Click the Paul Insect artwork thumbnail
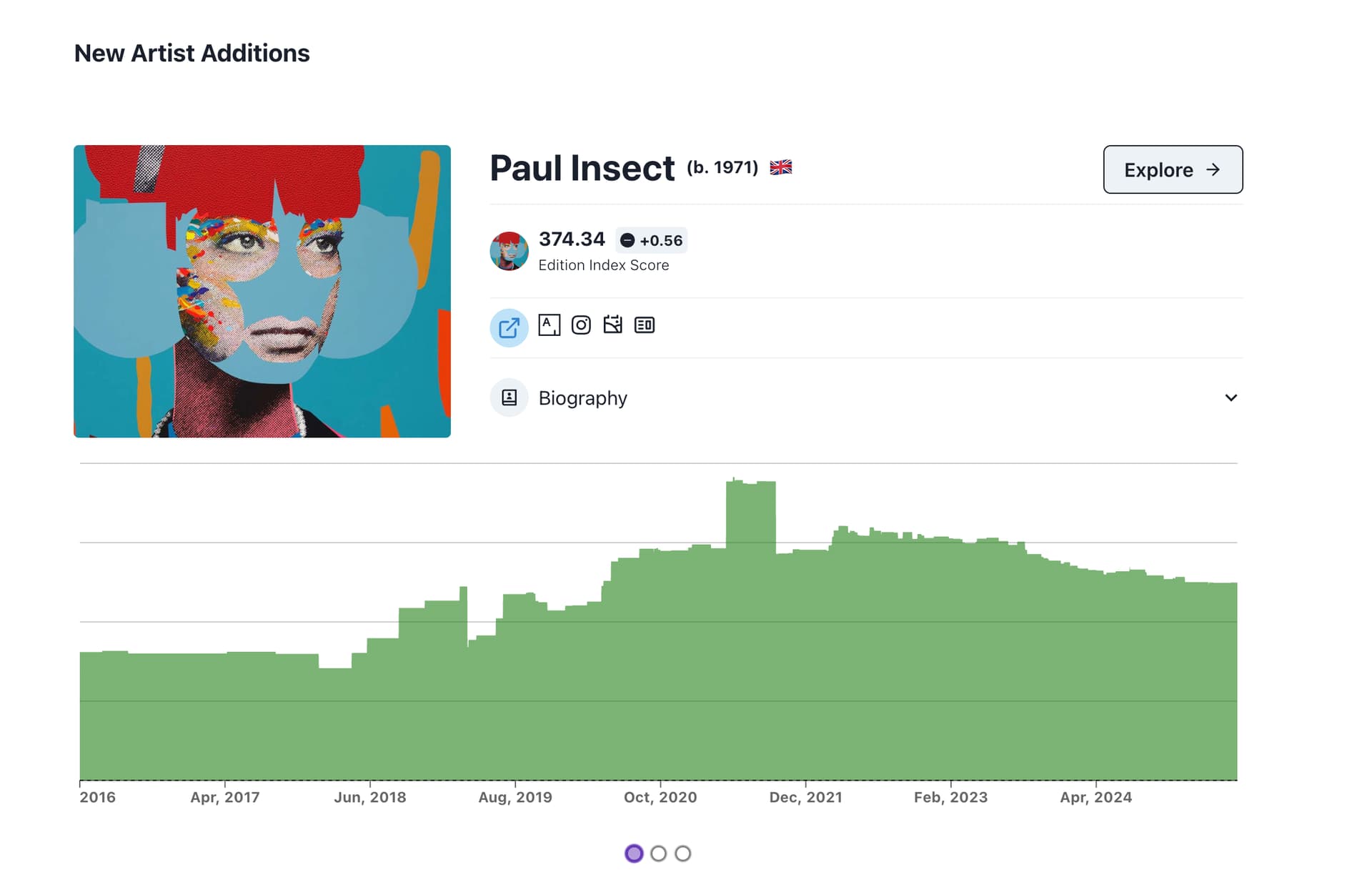Image resolution: width=1372 pixels, height=895 pixels. [x=262, y=291]
